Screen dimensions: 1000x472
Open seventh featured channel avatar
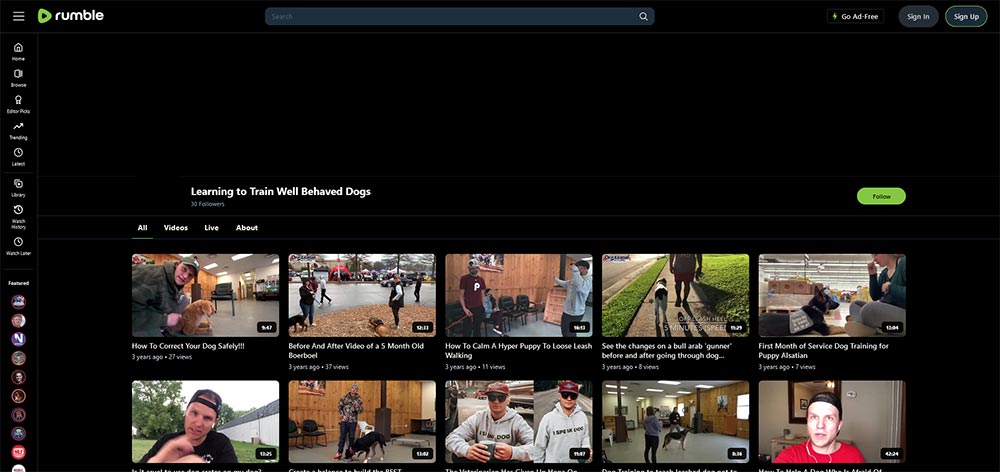click(18, 415)
